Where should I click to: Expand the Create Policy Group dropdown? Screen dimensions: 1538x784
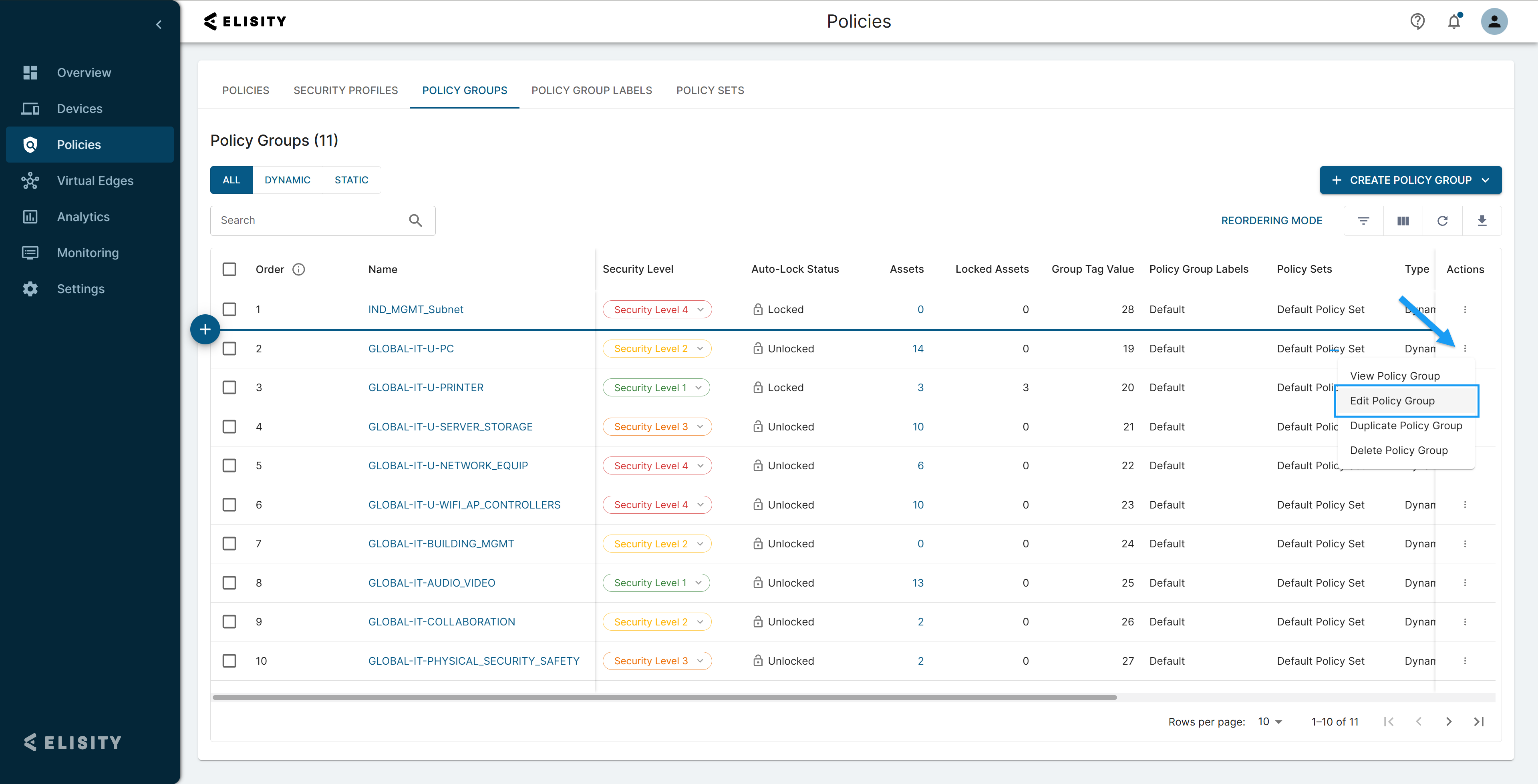(x=1486, y=180)
